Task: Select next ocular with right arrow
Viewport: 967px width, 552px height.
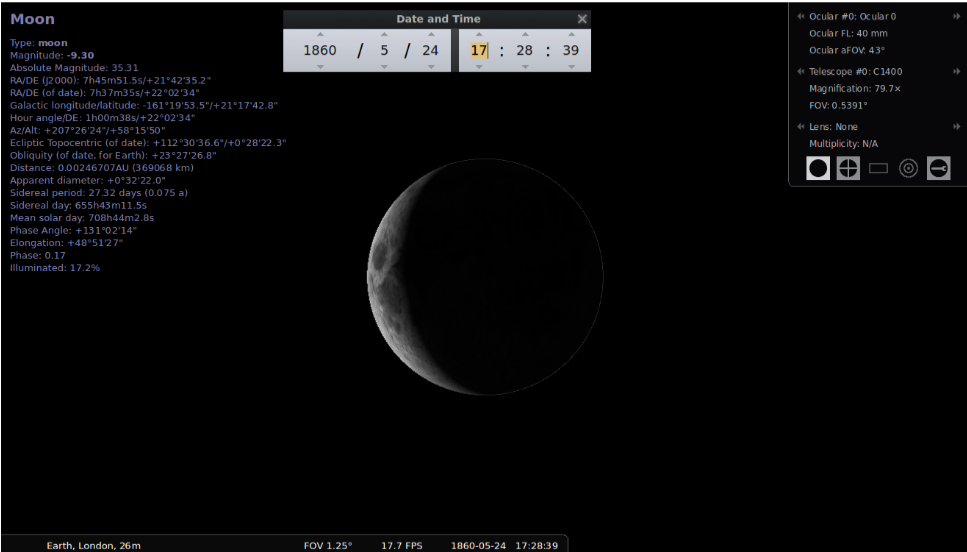Action: point(957,16)
